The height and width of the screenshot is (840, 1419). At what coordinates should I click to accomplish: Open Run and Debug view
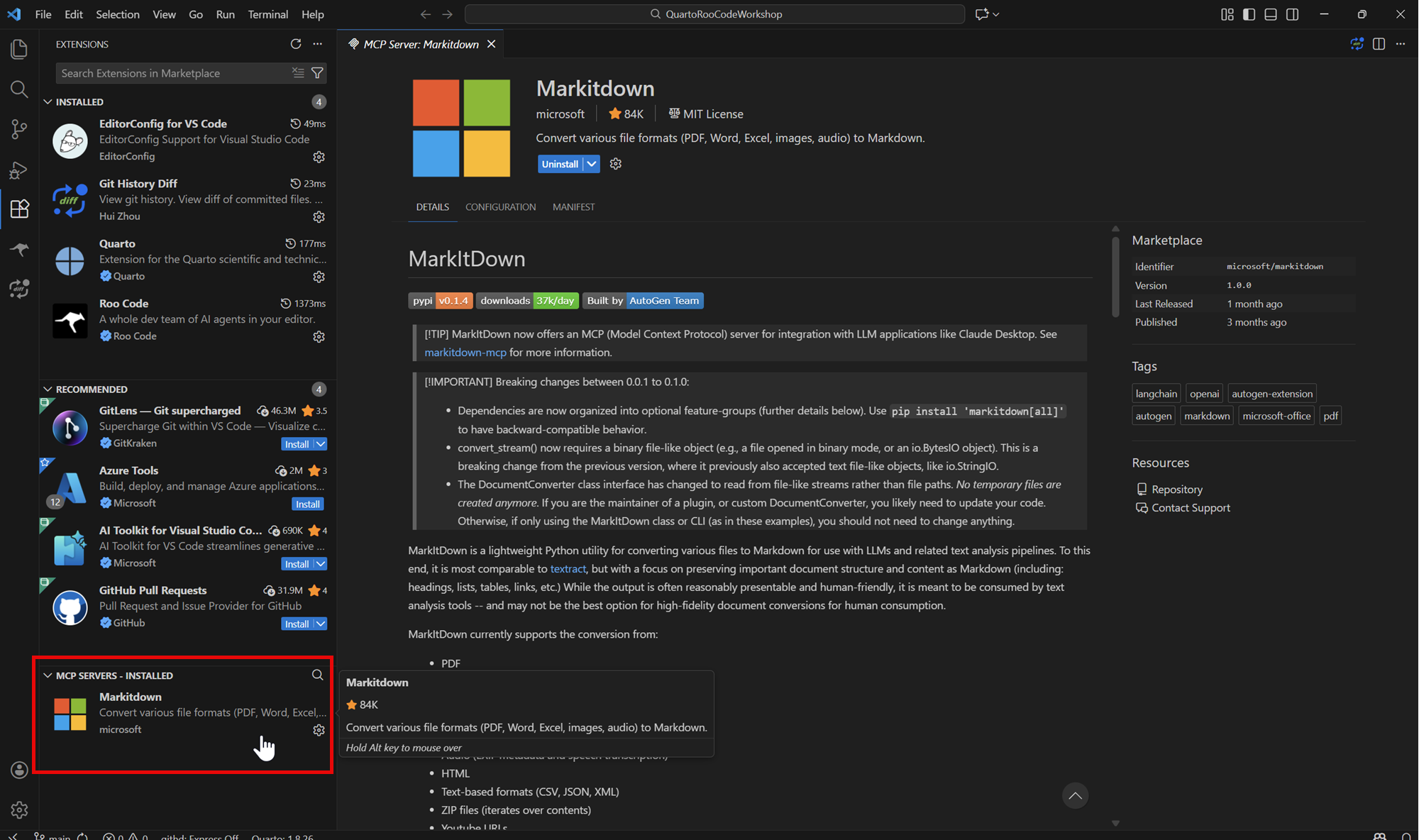tap(19, 170)
